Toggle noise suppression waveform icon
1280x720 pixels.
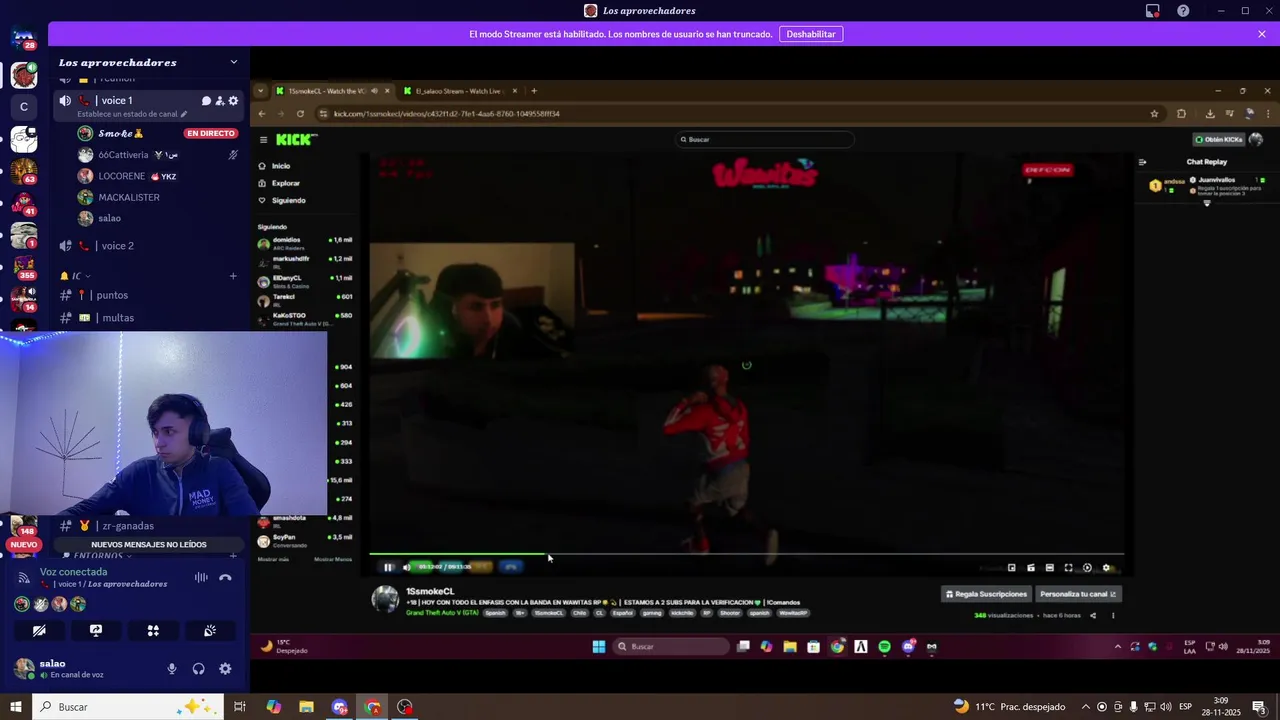(201, 577)
